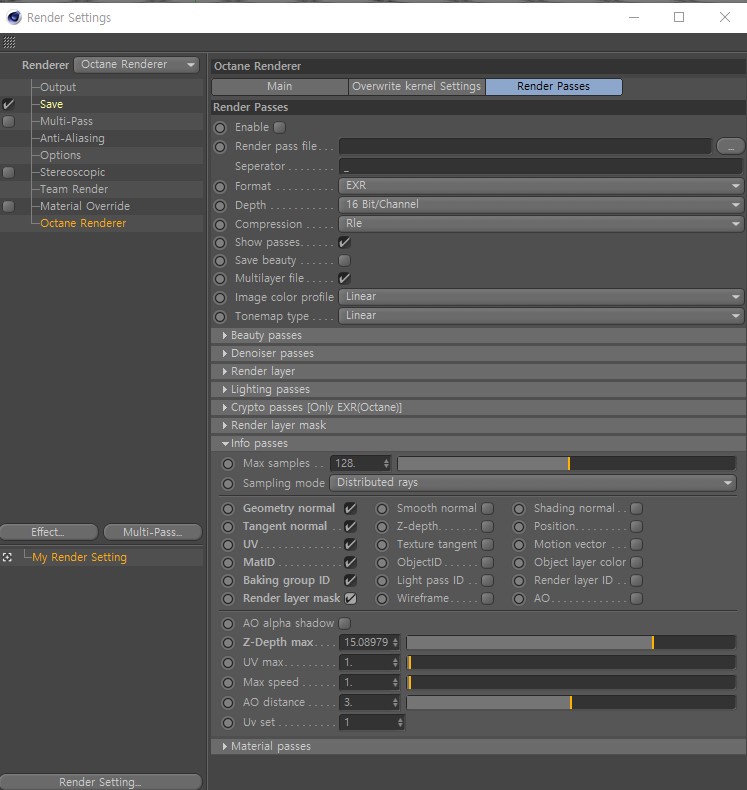Viewport: 747px width, 790px height.
Task: Select the Render Passes tab
Action: click(554, 87)
